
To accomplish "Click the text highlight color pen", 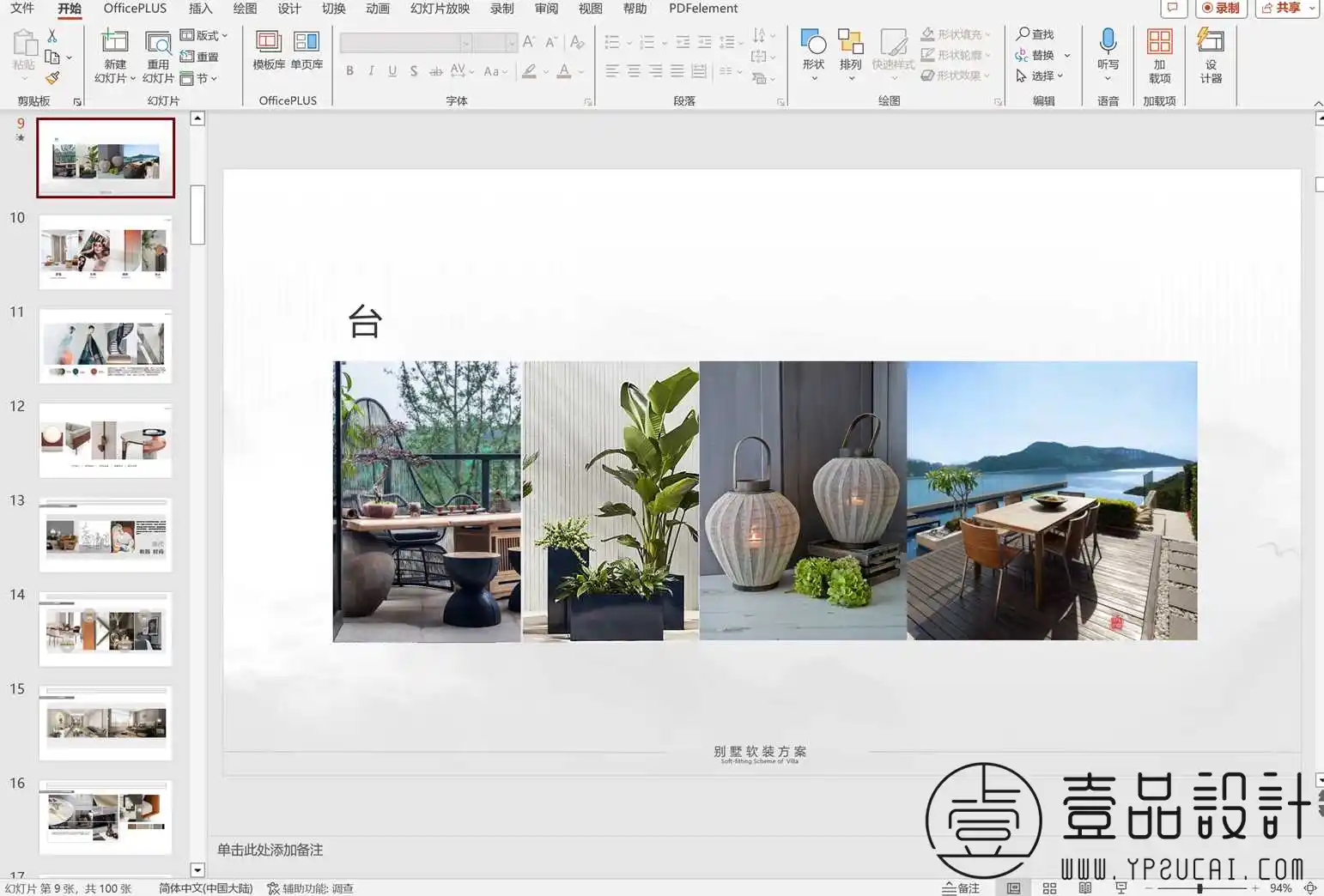I will (x=529, y=71).
